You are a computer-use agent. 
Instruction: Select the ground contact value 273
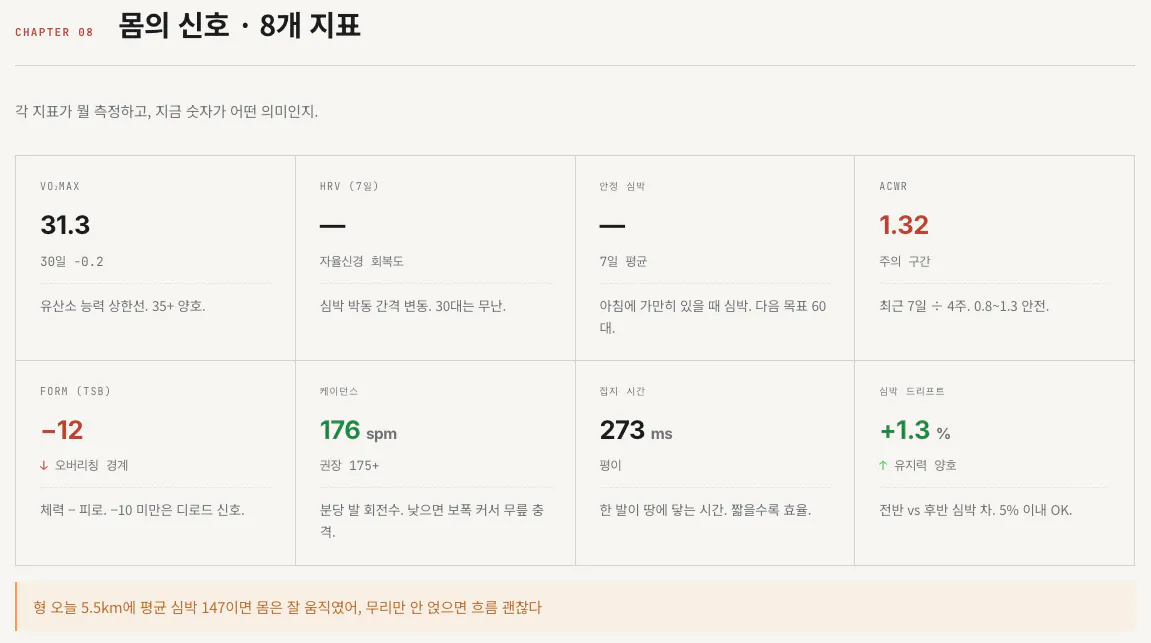(622, 430)
